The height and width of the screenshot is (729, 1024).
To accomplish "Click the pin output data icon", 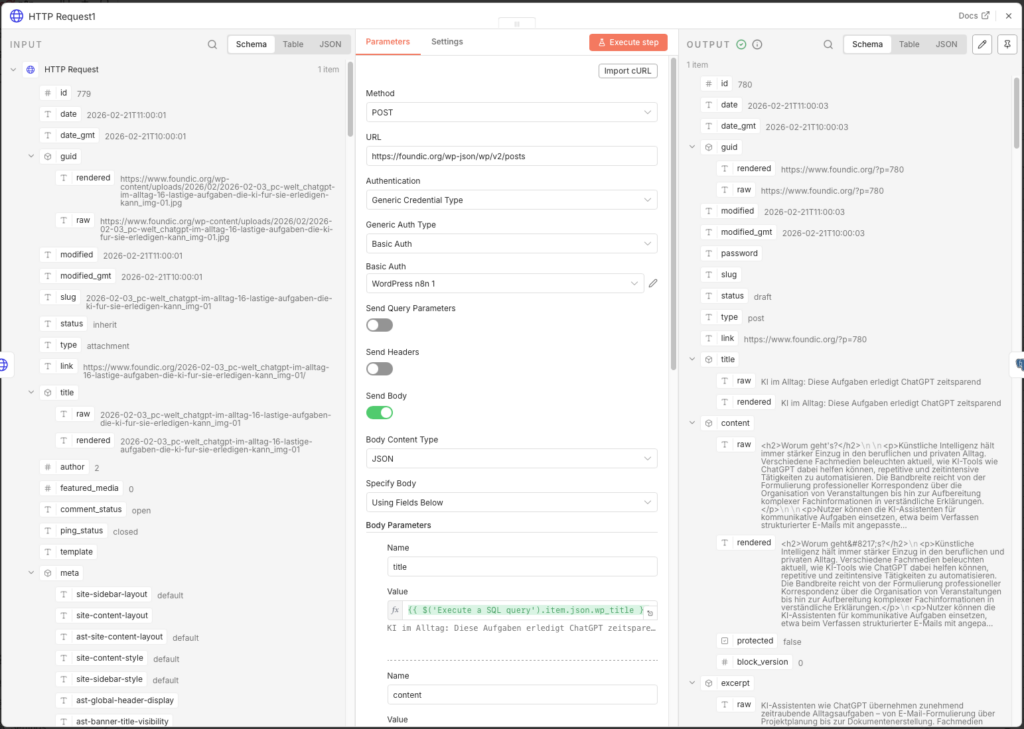I will pos(1006,44).
